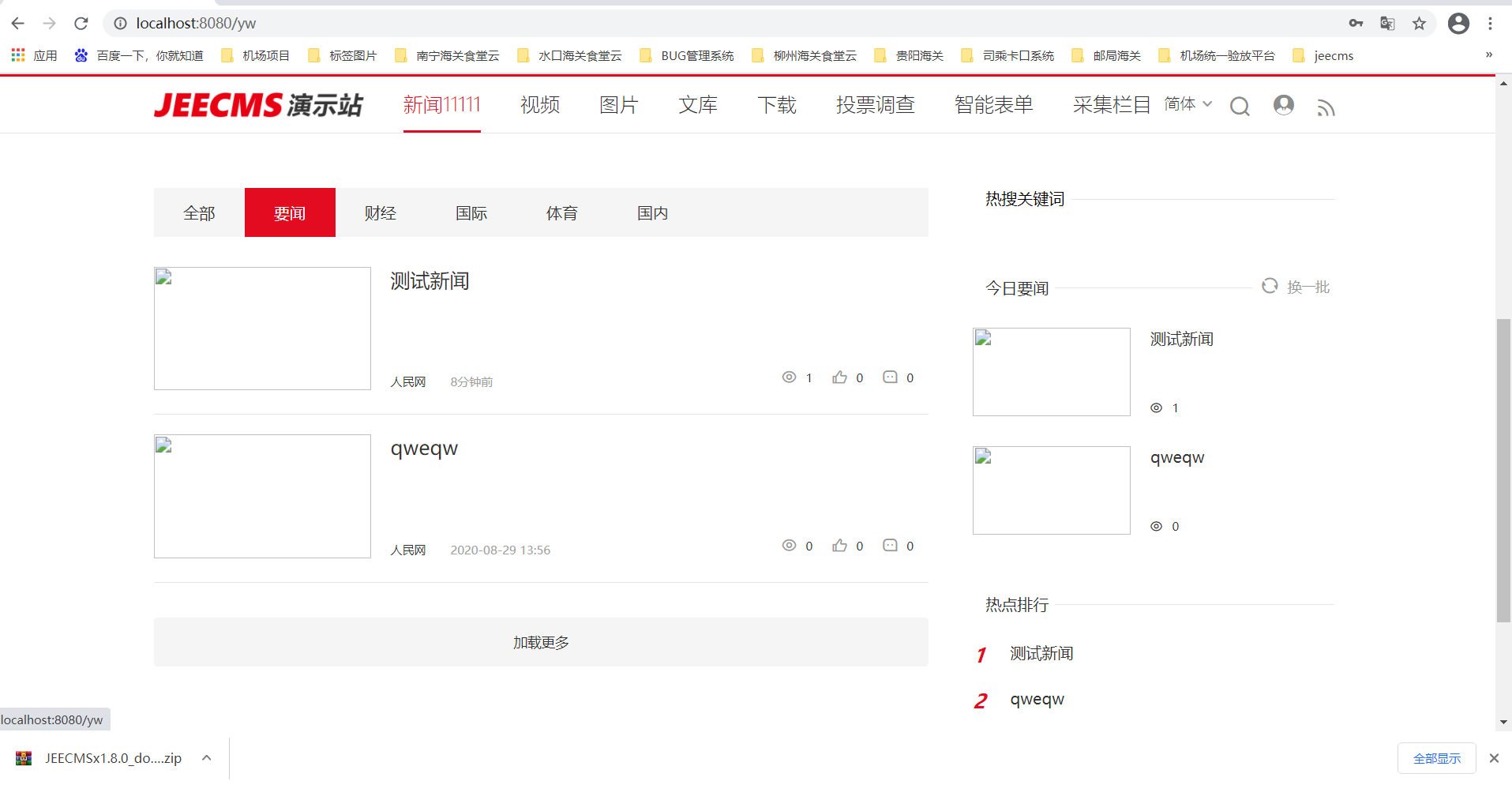Open the downloaded JEECMSx1.8.0 zip file
Image resolution: width=1512 pixels, height=785 pixels.
pyautogui.click(x=99, y=758)
